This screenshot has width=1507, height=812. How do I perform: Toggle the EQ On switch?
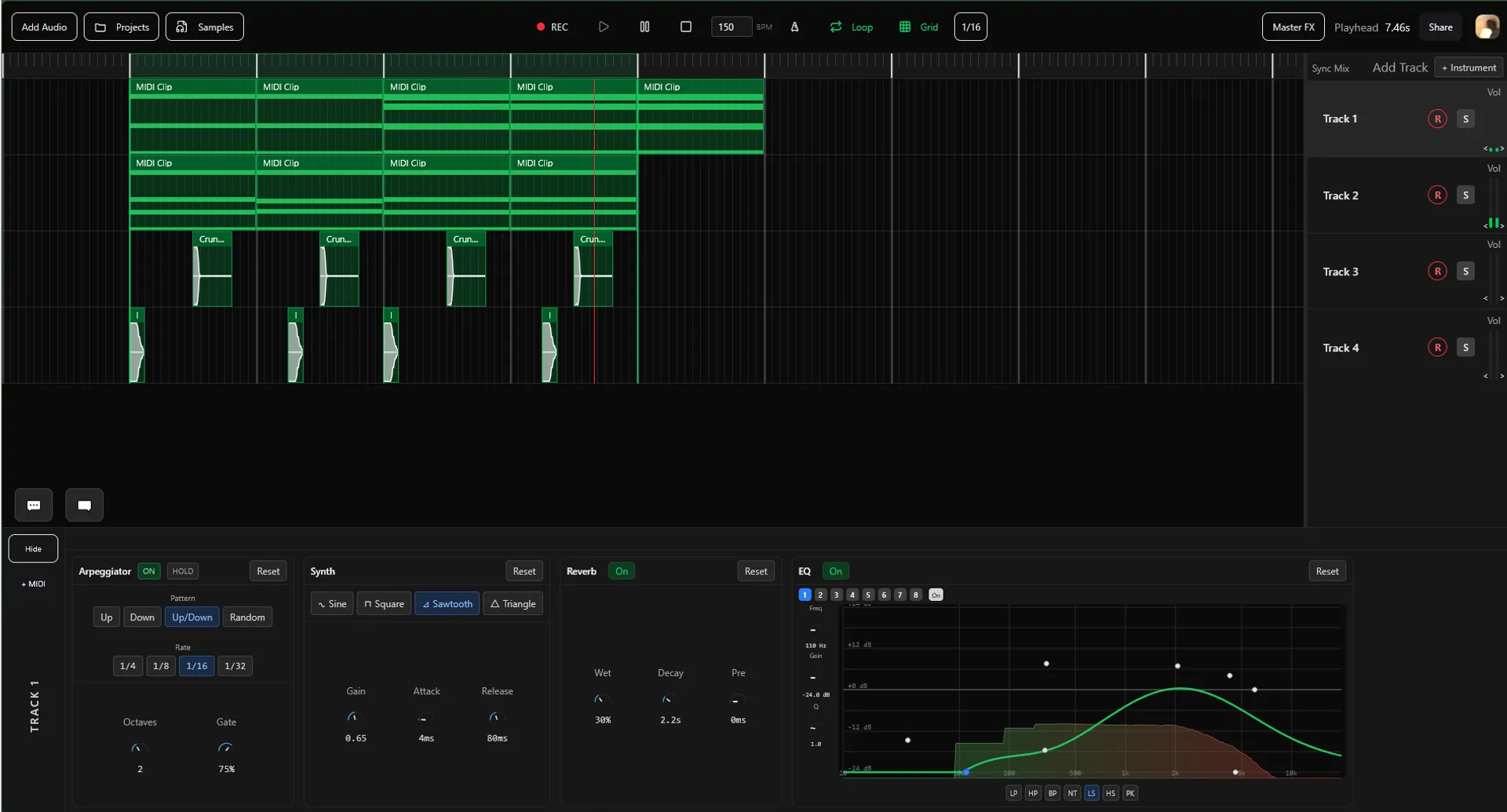[836, 570]
